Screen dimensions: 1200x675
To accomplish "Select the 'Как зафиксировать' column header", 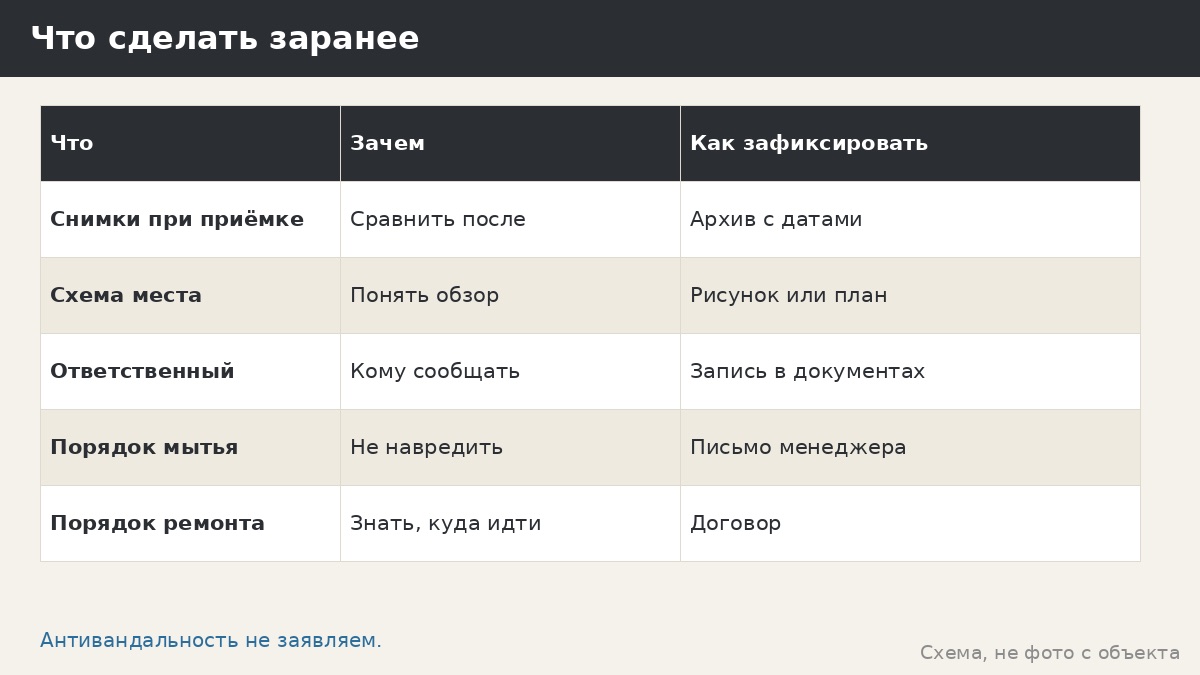I will coord(910,143).
